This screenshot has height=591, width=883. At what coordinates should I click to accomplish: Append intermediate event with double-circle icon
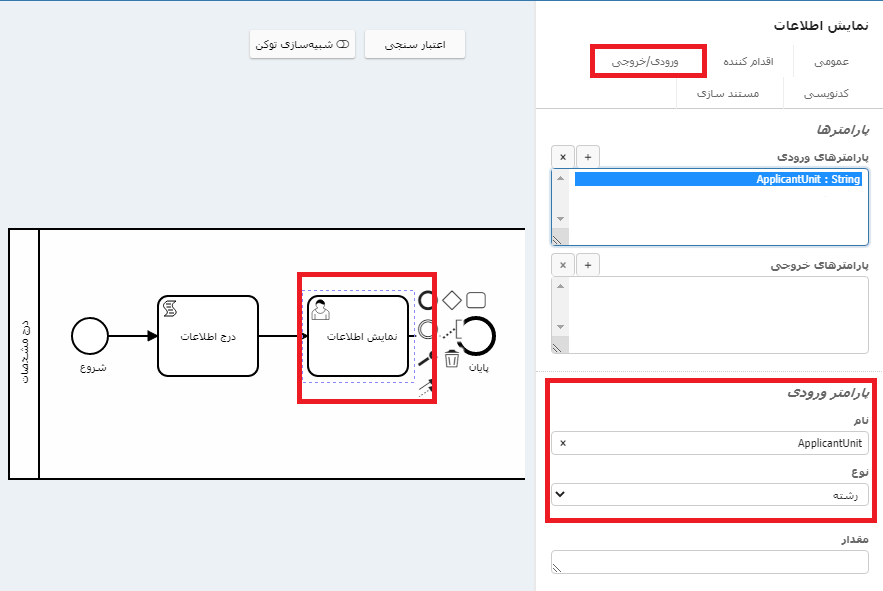click(x=428, y=328)
